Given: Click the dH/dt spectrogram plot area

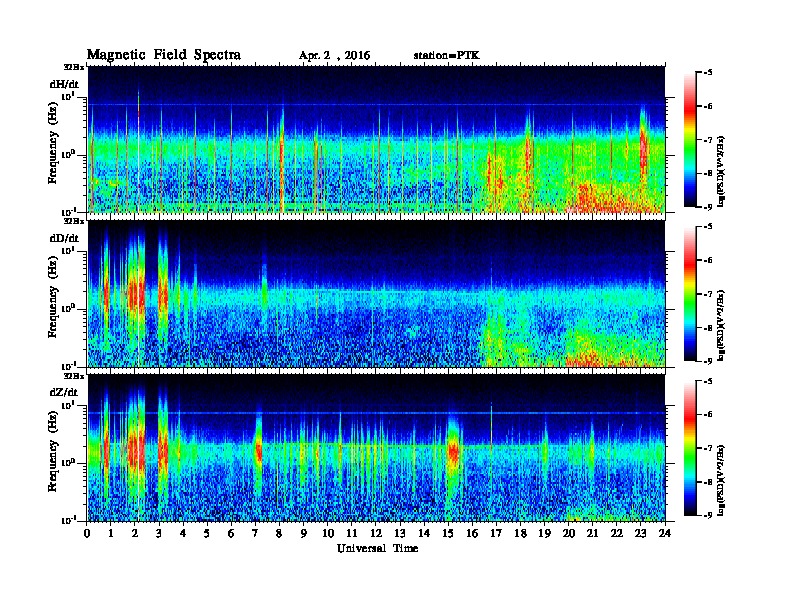Looking at the screenshot, I should 376,139.
